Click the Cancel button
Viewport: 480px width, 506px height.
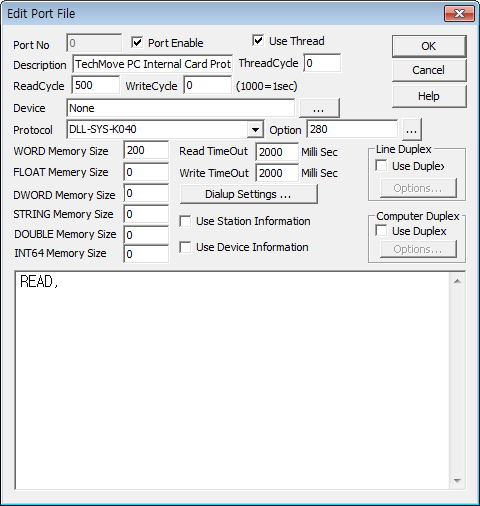429,70
